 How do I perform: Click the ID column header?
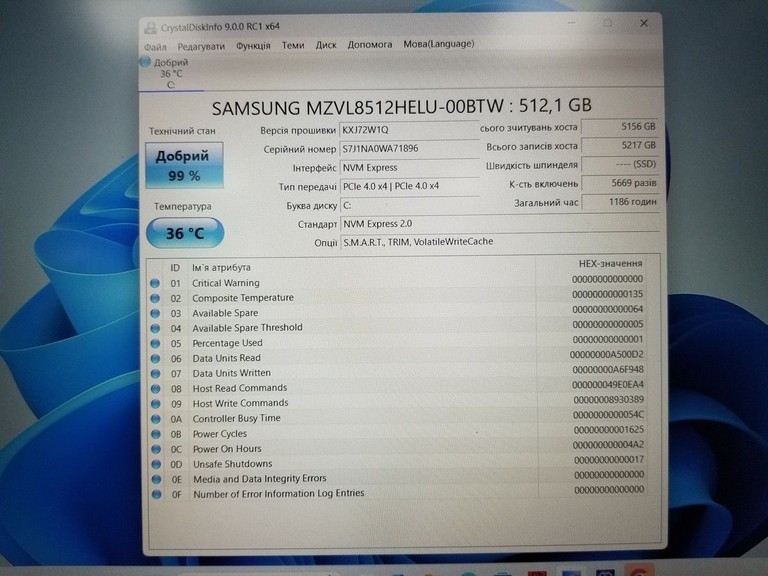[175, 268]
